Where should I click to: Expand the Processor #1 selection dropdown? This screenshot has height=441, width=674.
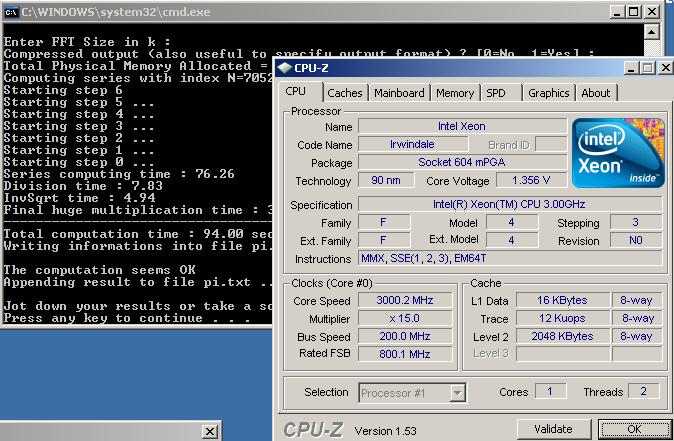pyautogui.click(x=458, y=393)
